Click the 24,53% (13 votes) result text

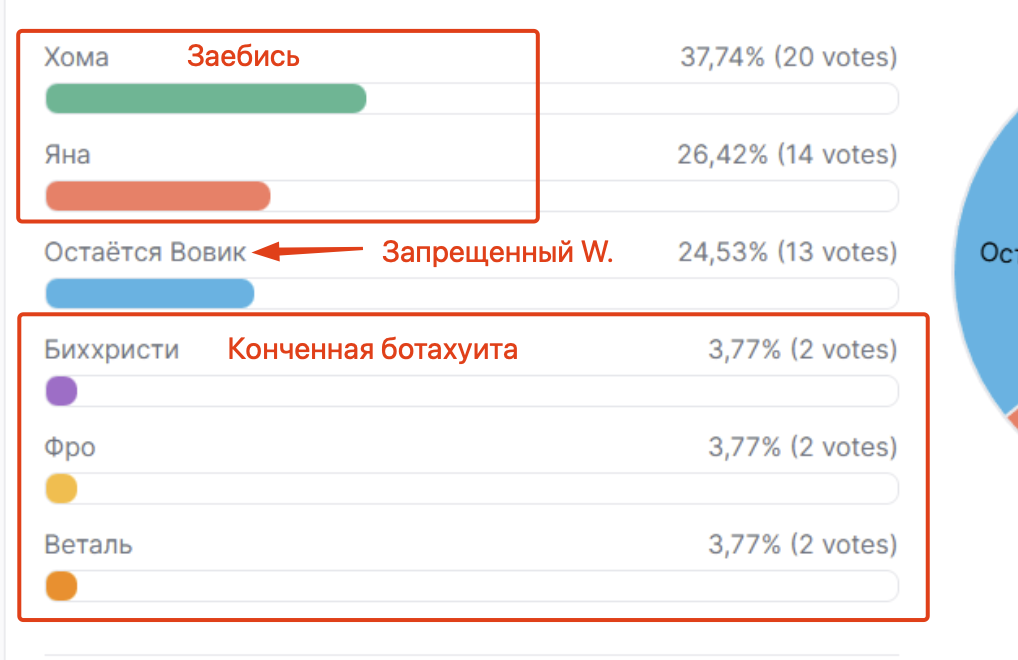(x=788, y=252)
